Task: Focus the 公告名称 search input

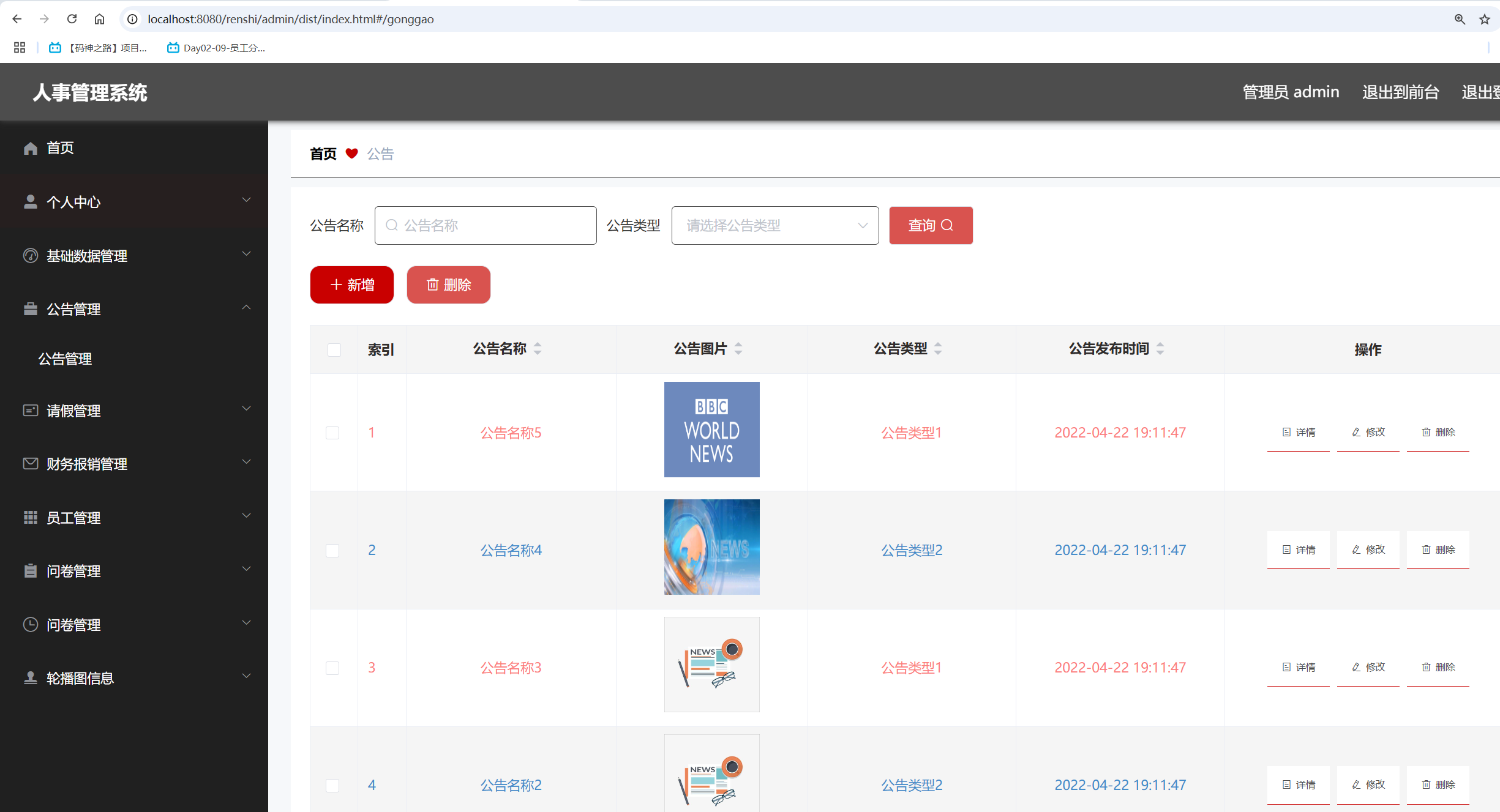Action: 486,226
